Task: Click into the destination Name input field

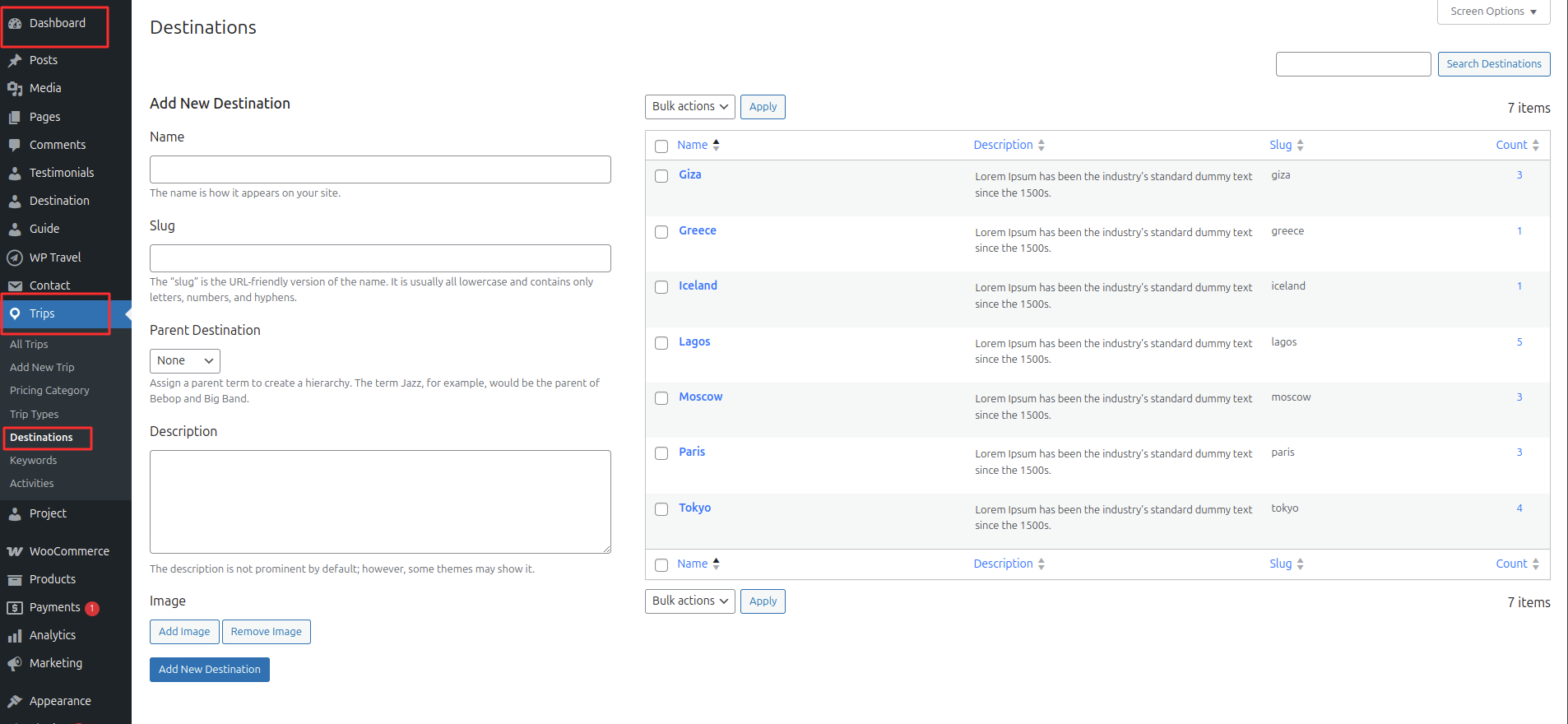Action: coord(380,169)
